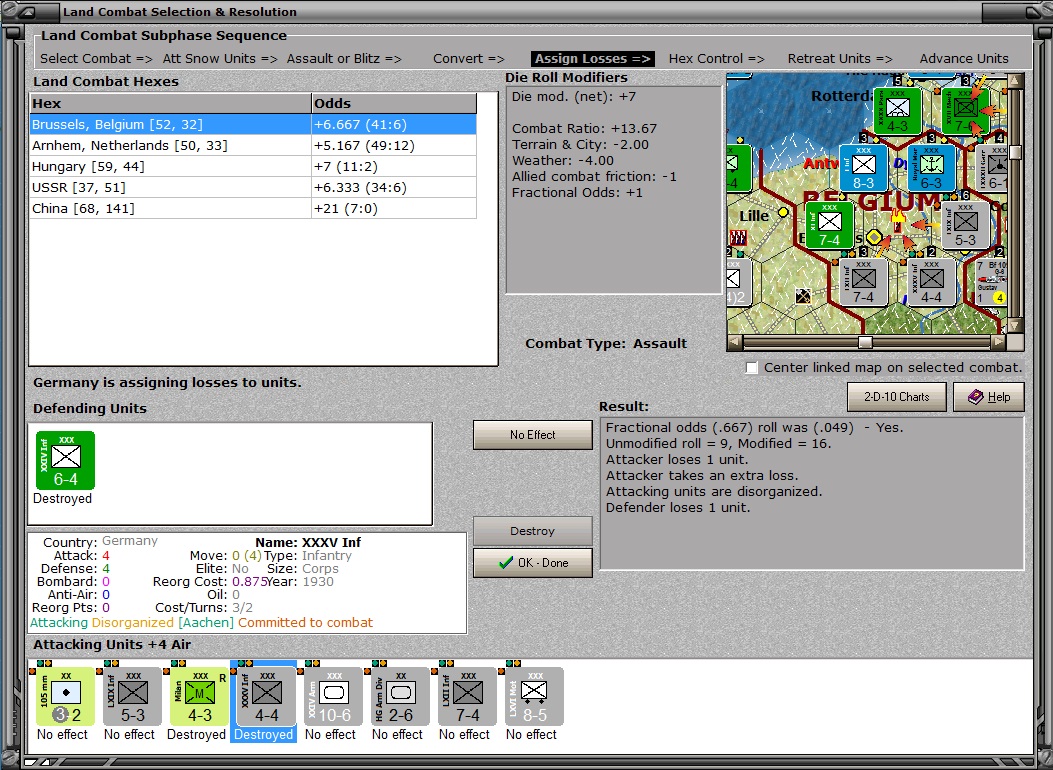Select the LXIX Inf 5-3 attacking unit

point(132,696)
